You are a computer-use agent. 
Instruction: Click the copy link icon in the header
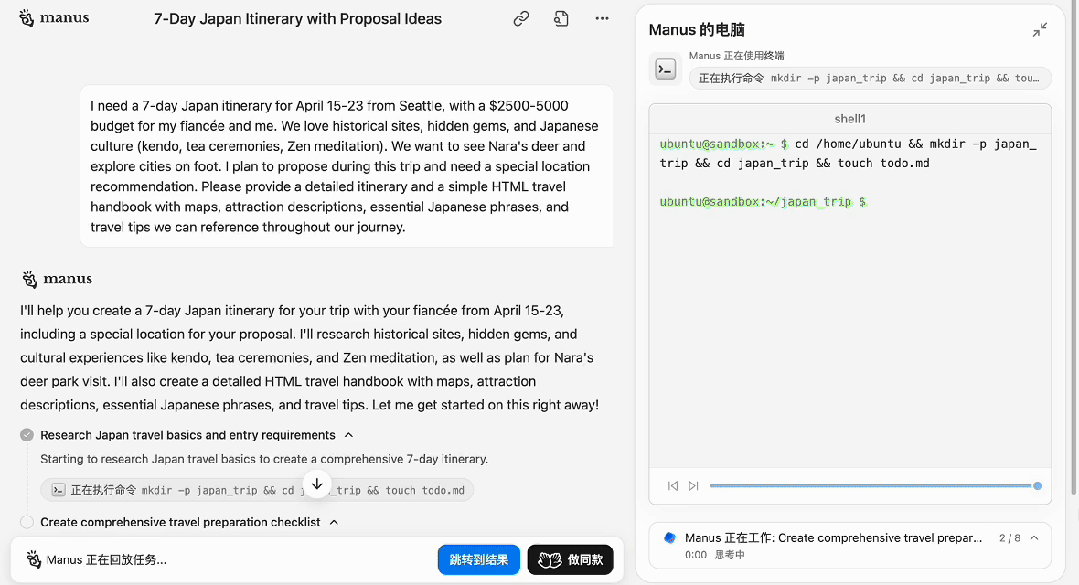coord(521,18)
